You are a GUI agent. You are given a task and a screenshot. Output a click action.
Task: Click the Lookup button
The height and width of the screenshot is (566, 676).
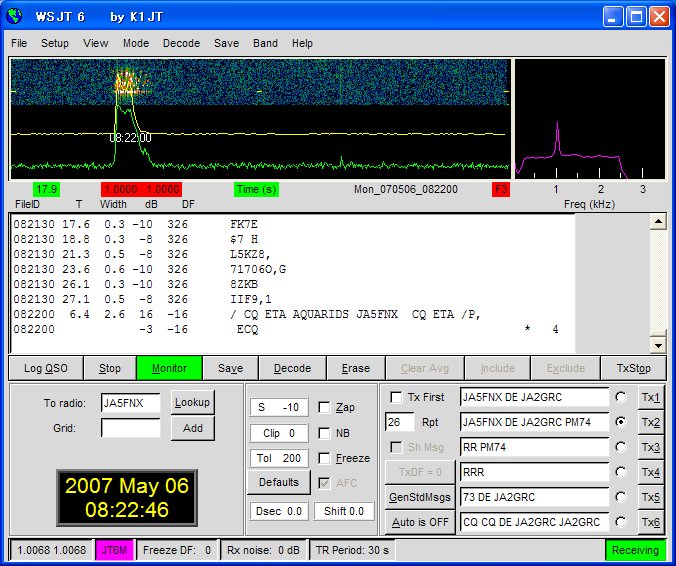click(192, 402)
